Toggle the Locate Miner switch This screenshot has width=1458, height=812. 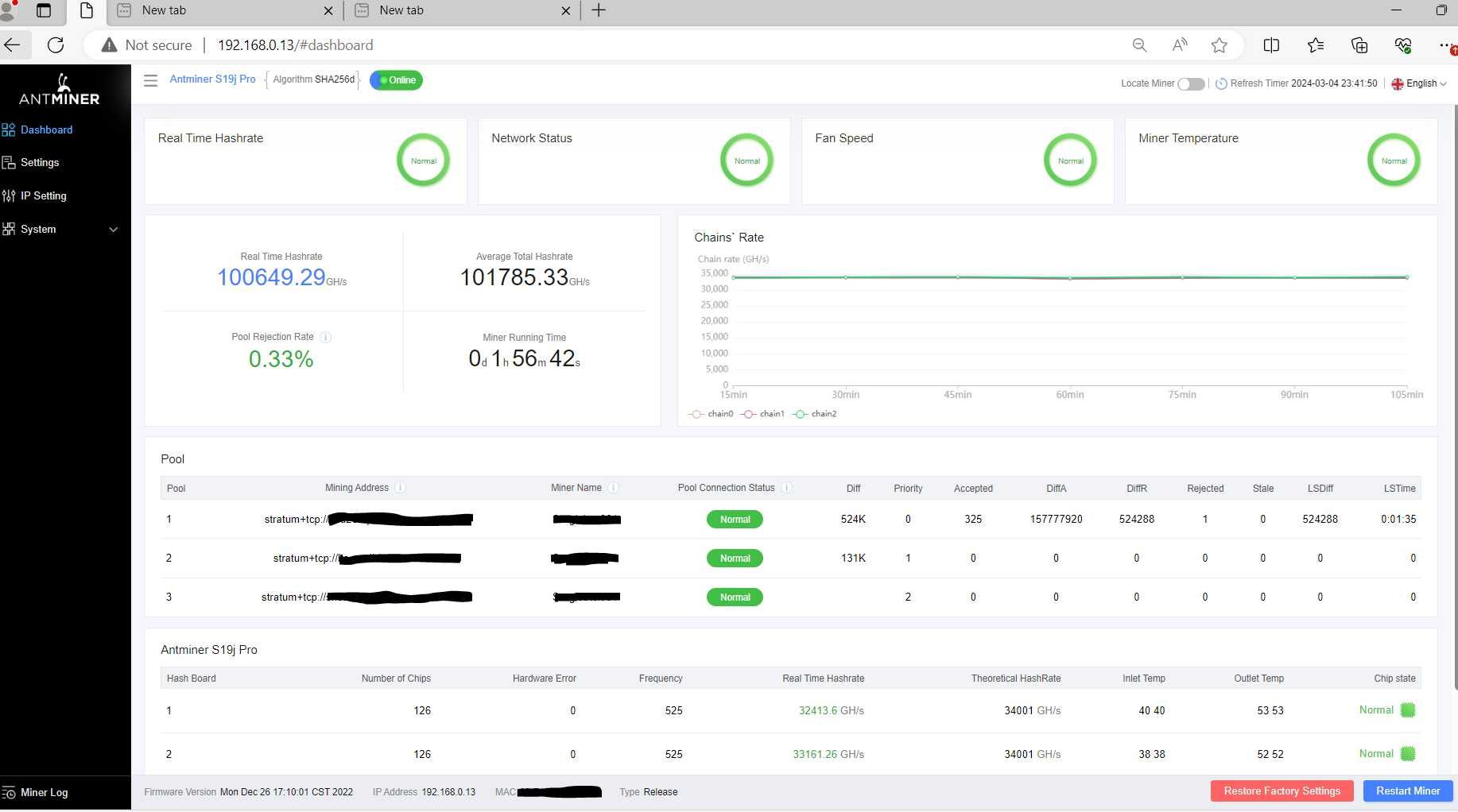[x=1190, y=83]
